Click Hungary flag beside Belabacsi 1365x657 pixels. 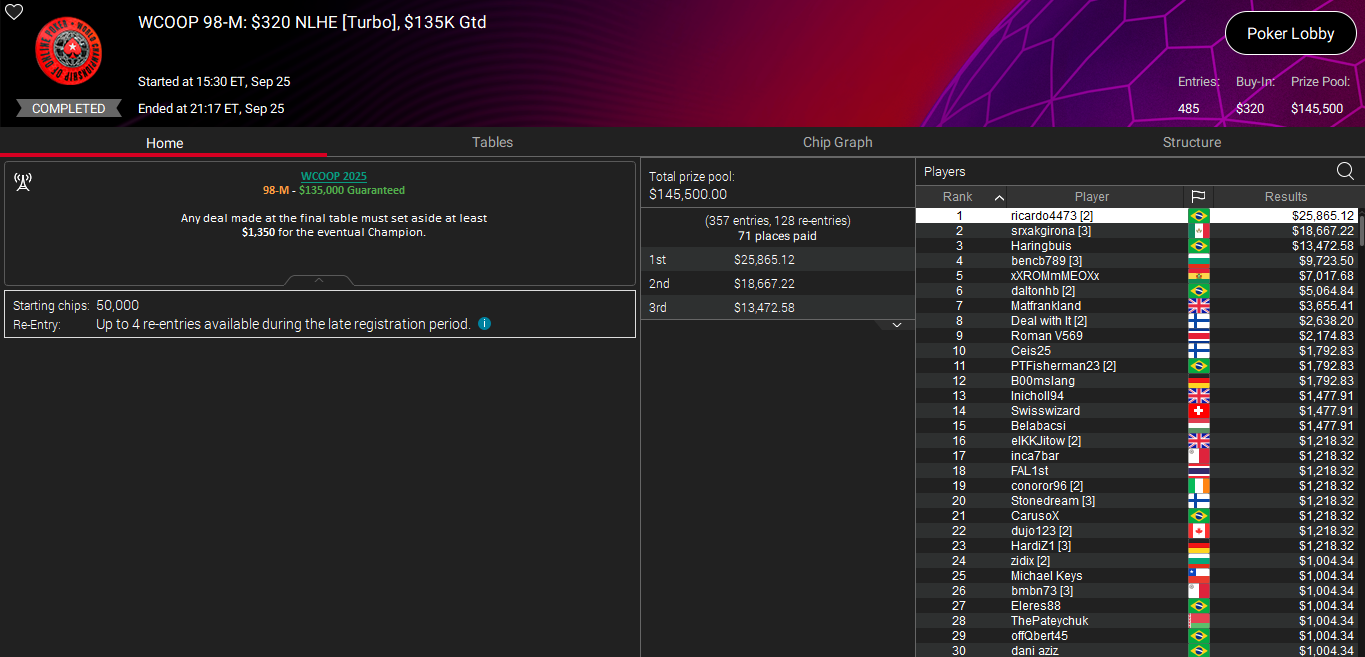point(1198,426)
